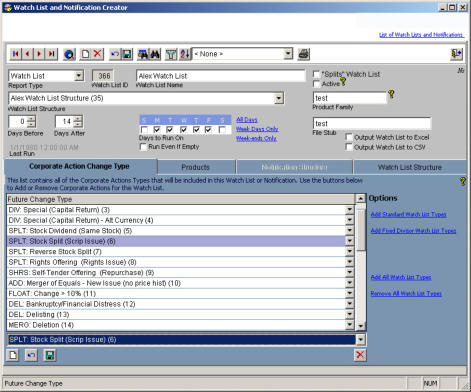
Task: Toggle Run Even If Empty checkbox
Action: tap(143, 147)
